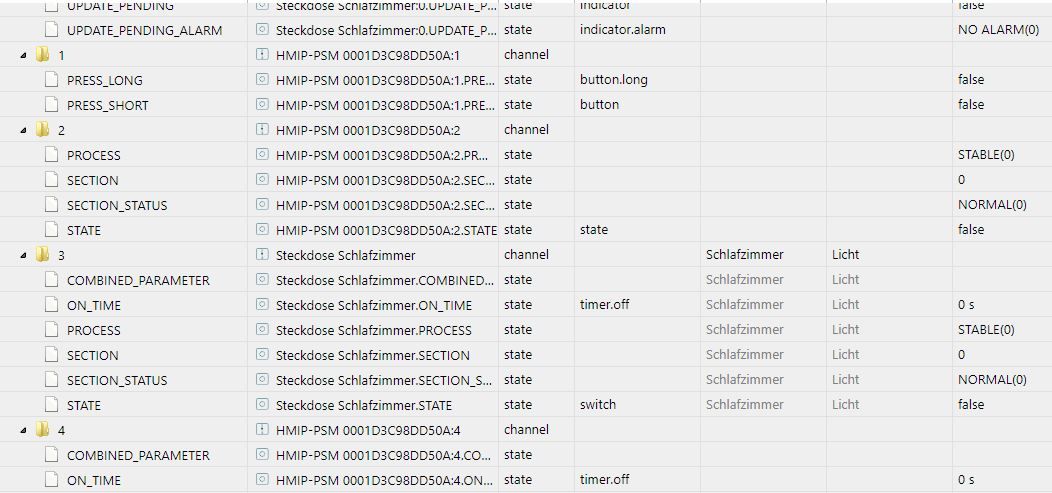This screenshot has width=1052, height=493.
Task: Click the folder icon of channel 3
Action: coord(42,254)
